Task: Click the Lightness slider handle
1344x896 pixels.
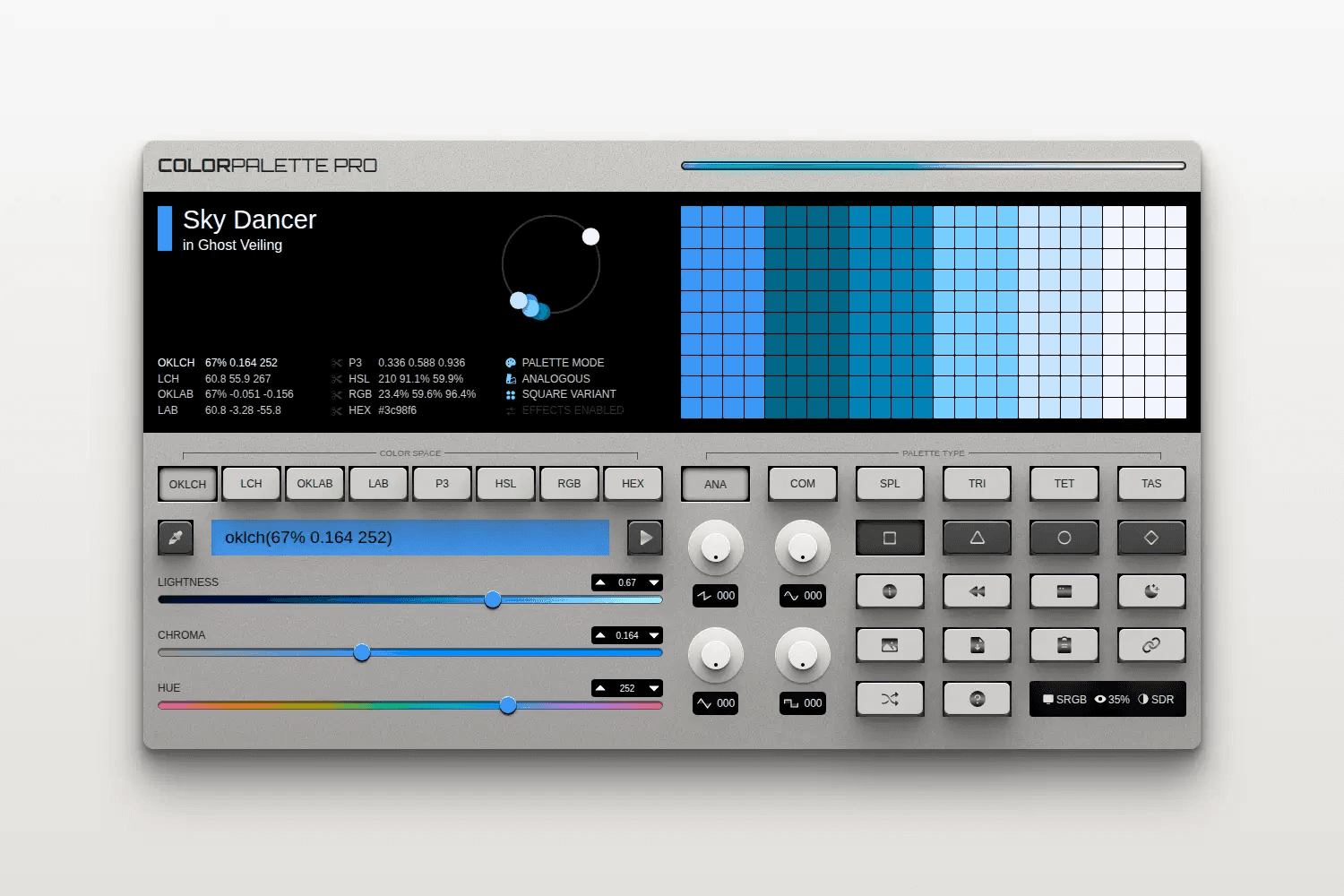Action: point(493,600)
